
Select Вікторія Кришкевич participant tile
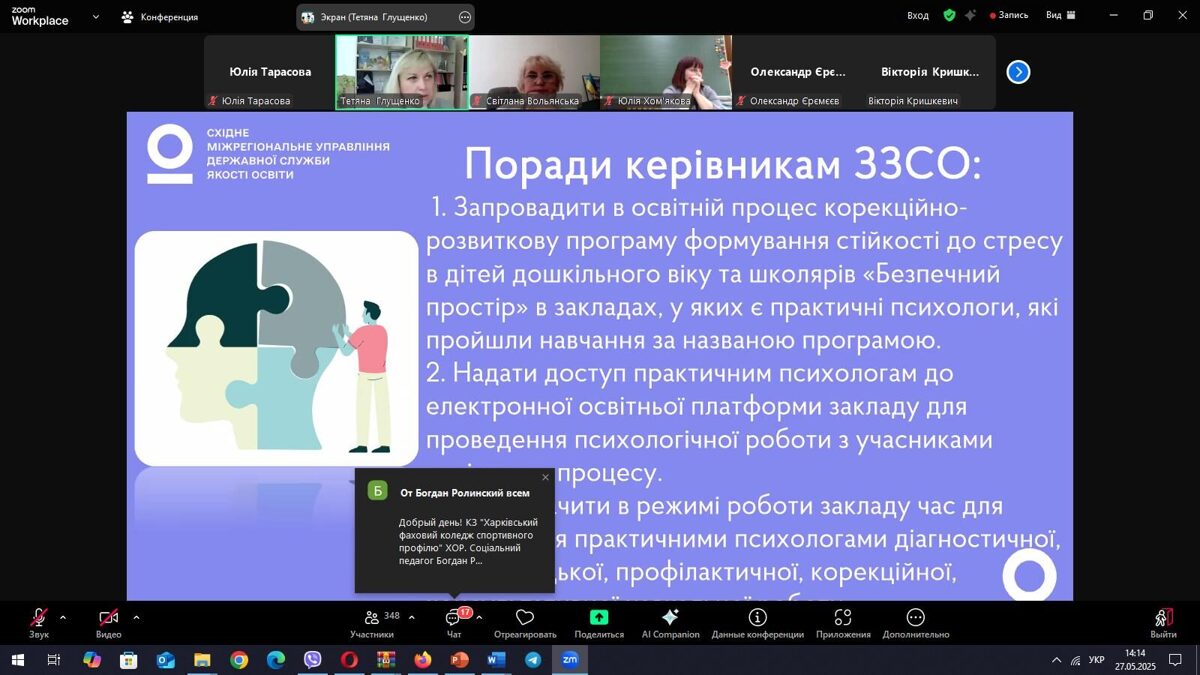pos(930,72)
